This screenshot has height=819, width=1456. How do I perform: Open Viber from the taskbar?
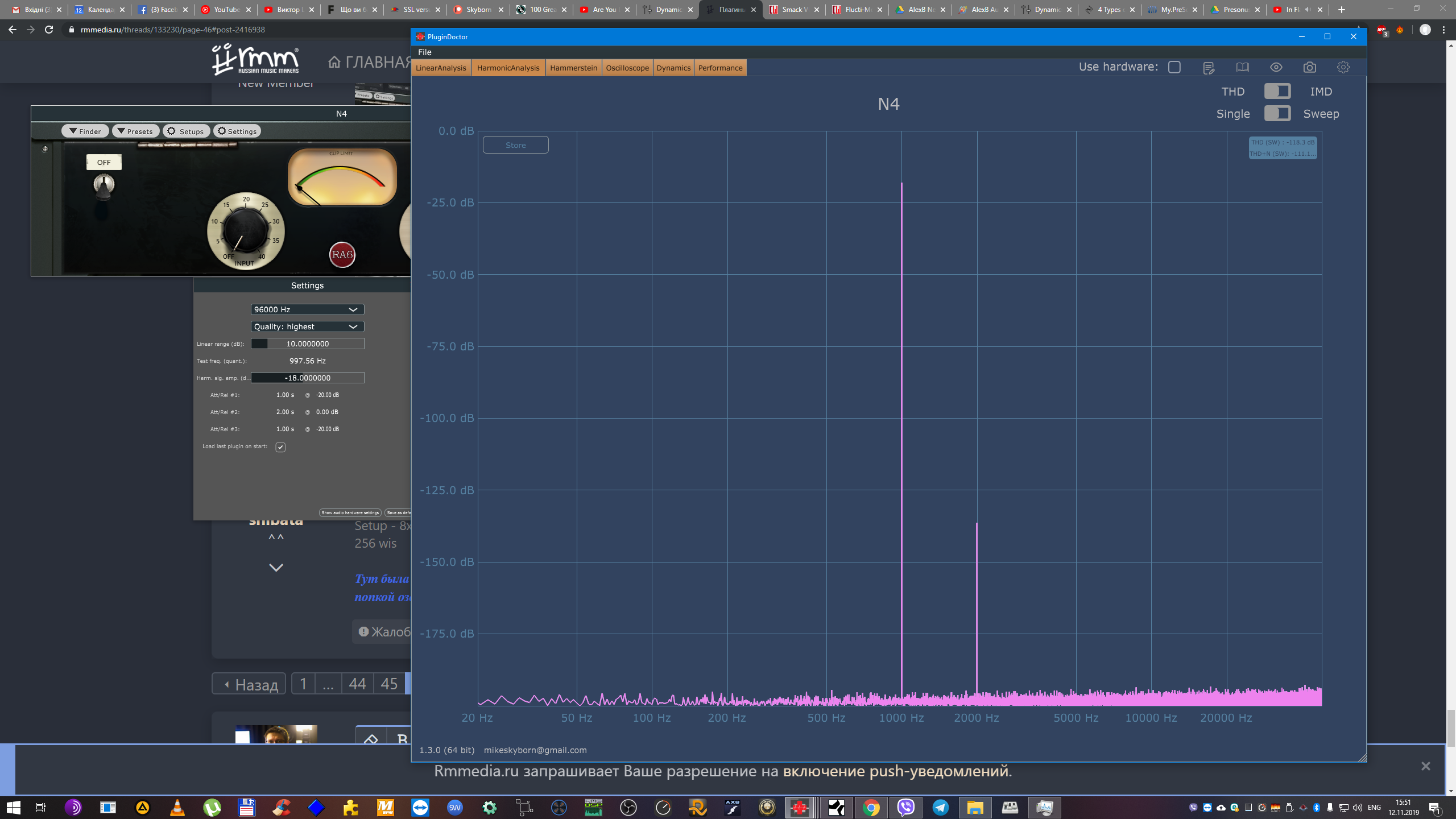(905, 807)
